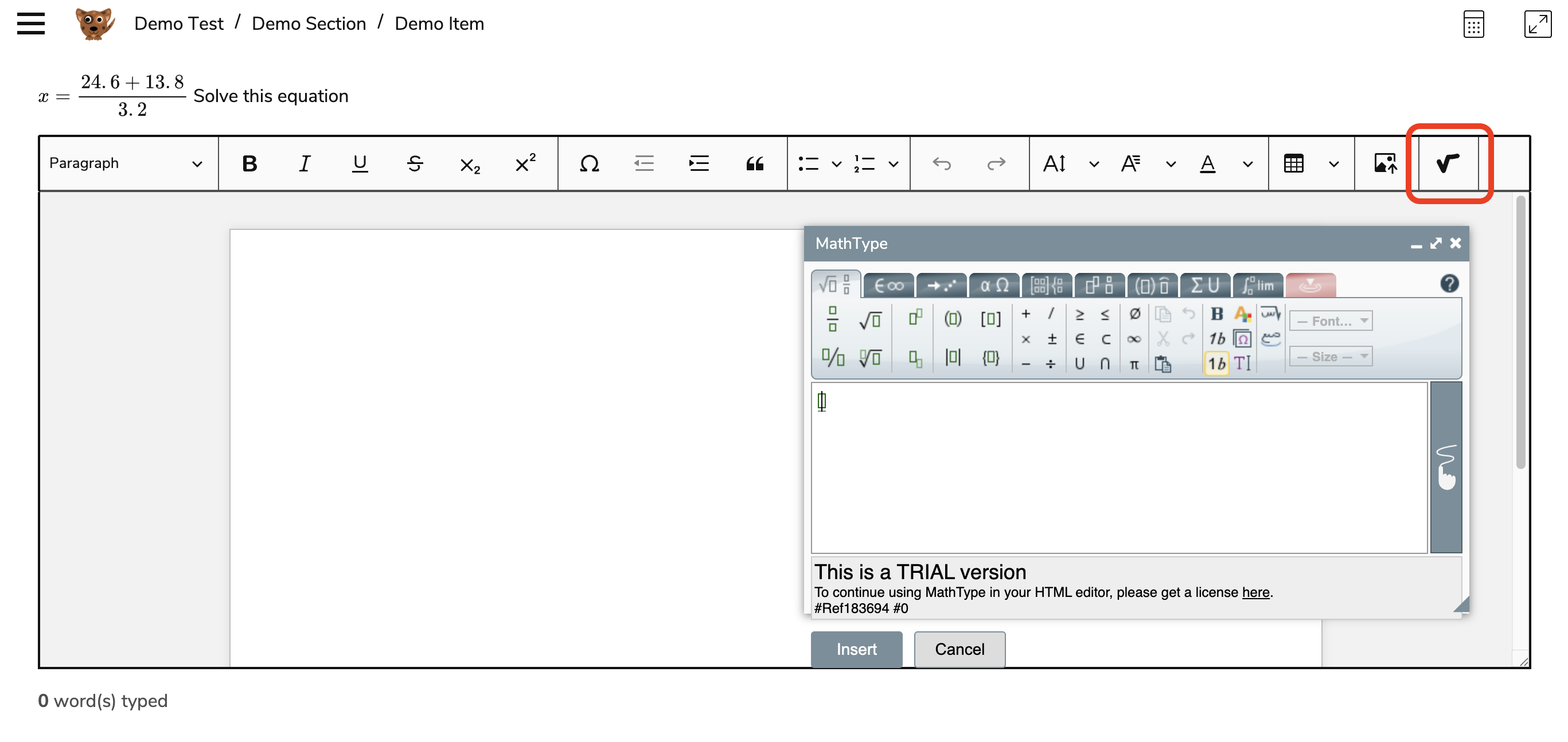Viewport: 1568px width, 742px height.
Task: Expand the insert table dropdown arrow
Action: click(x=1333, y=164)
